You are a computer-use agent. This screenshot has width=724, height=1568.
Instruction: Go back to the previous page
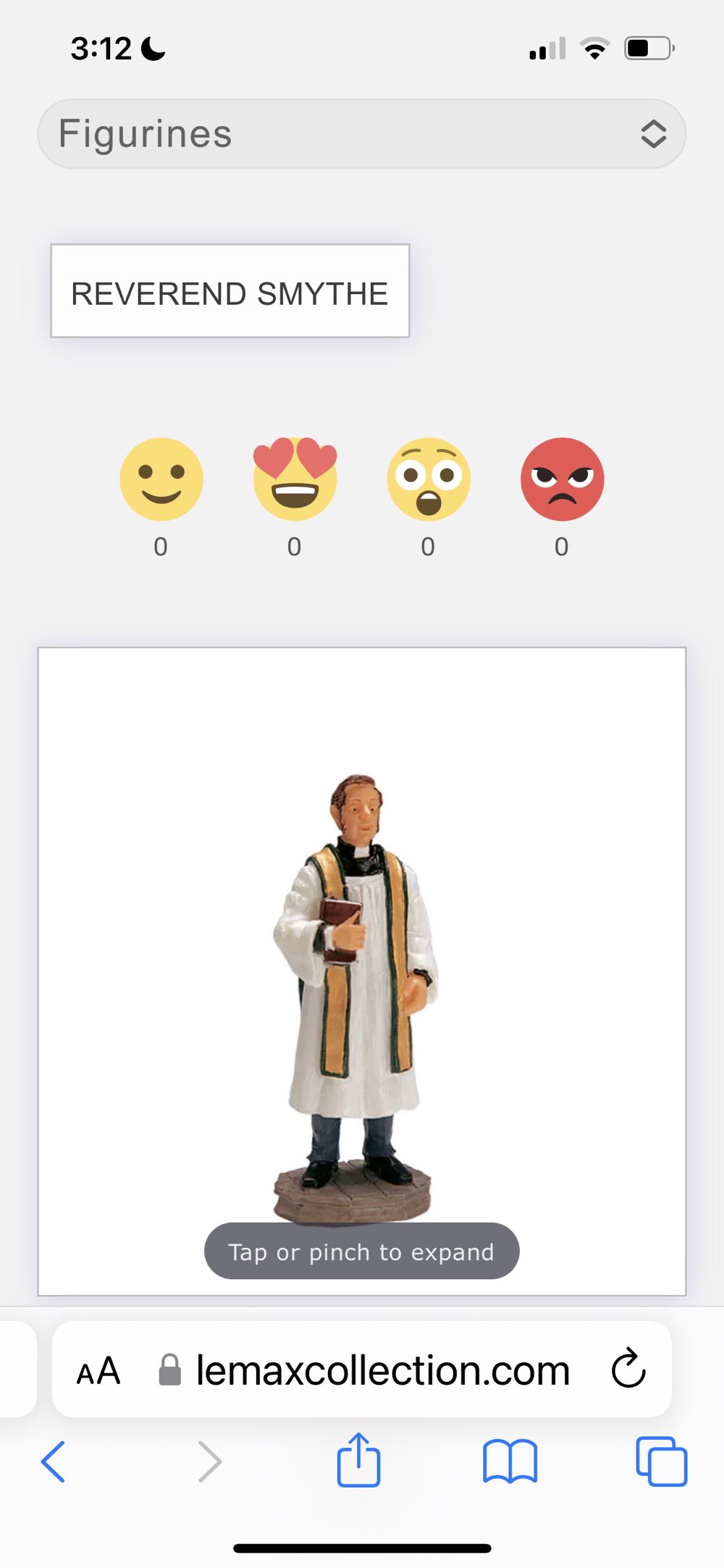53,1462
